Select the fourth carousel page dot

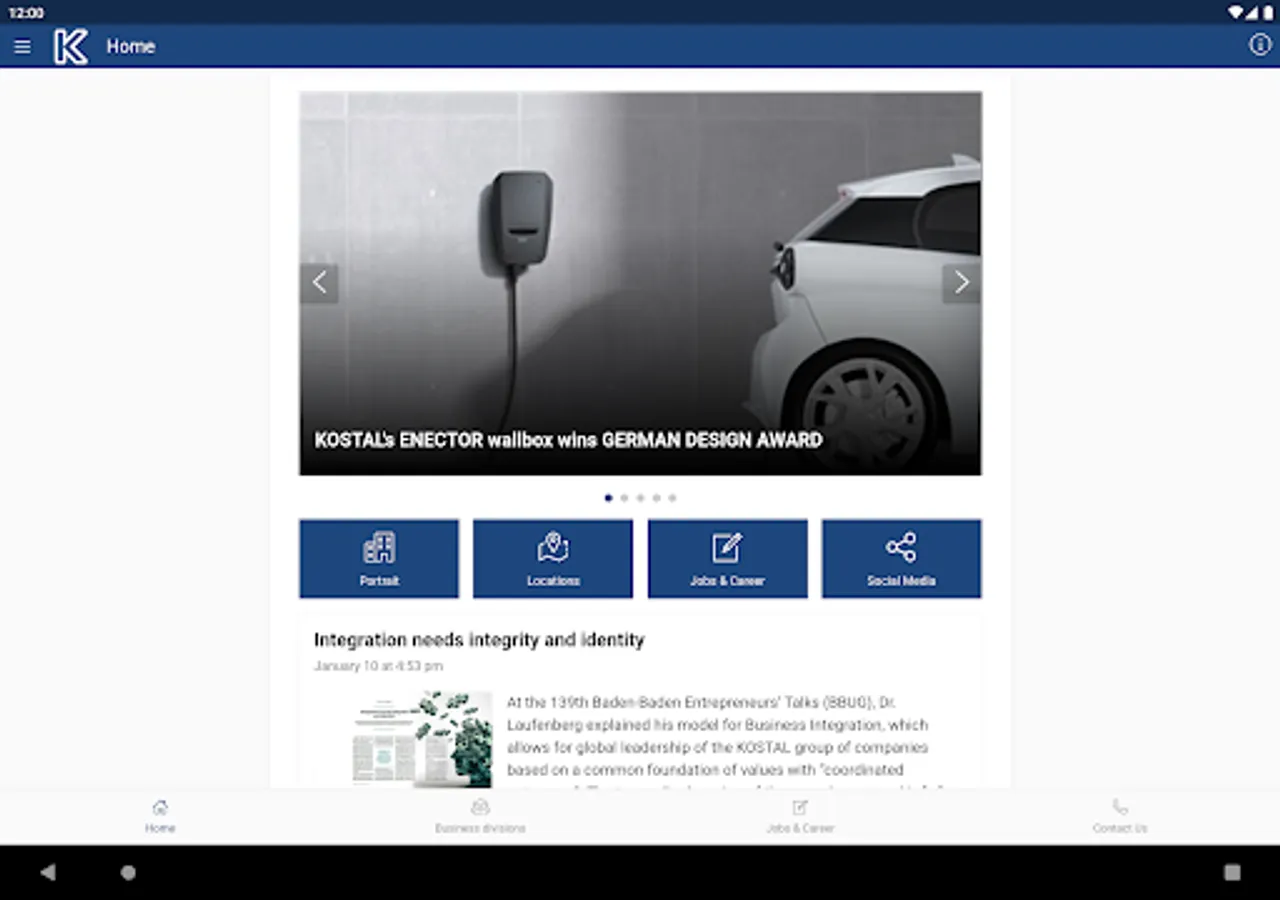(x=656, y=497)
